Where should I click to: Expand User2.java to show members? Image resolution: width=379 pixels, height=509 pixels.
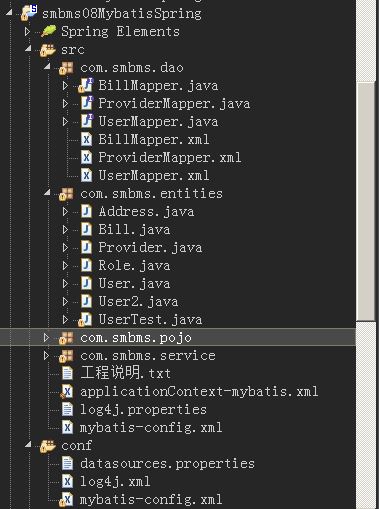[65, 302]
